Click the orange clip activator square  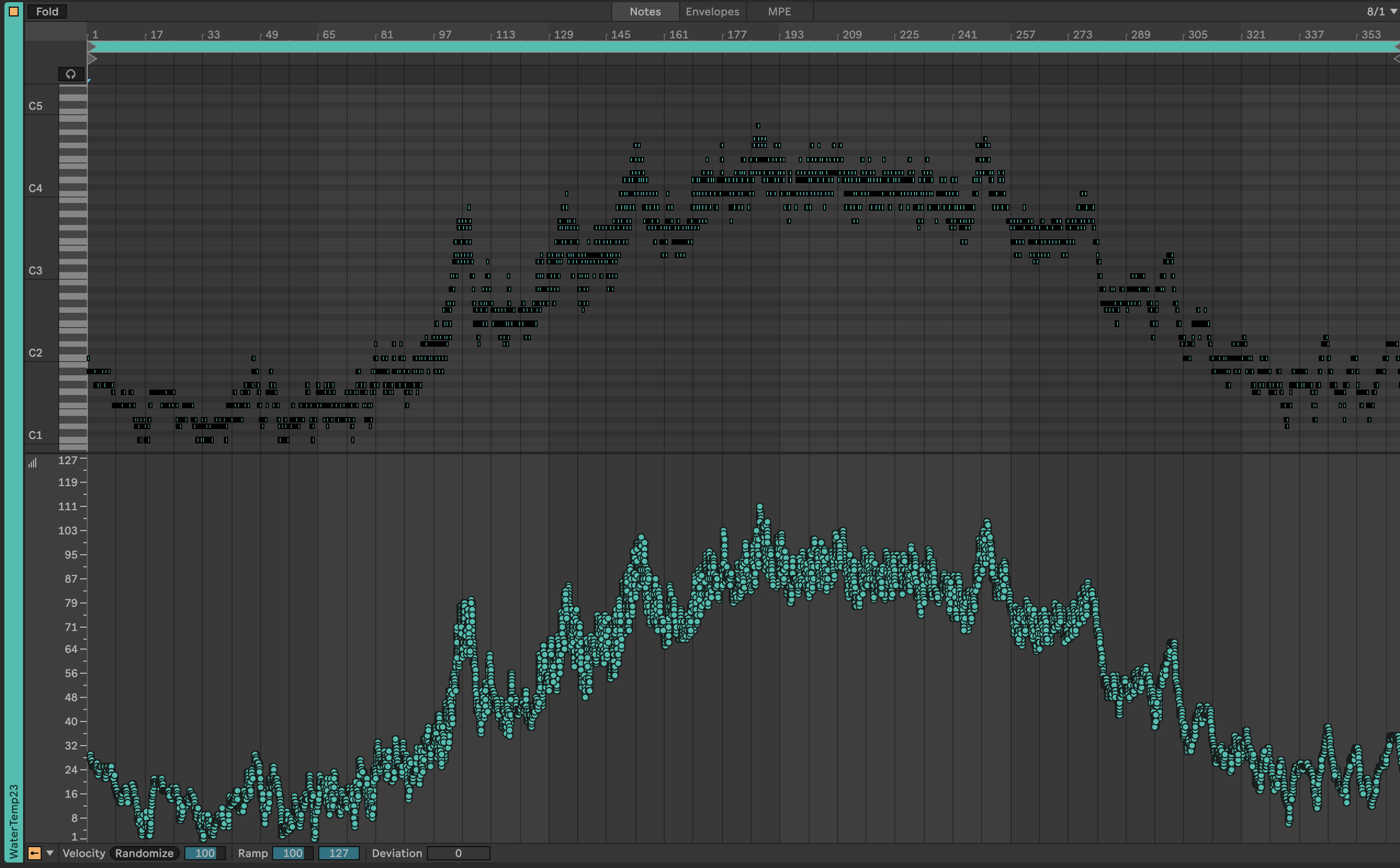click(14, 11)
